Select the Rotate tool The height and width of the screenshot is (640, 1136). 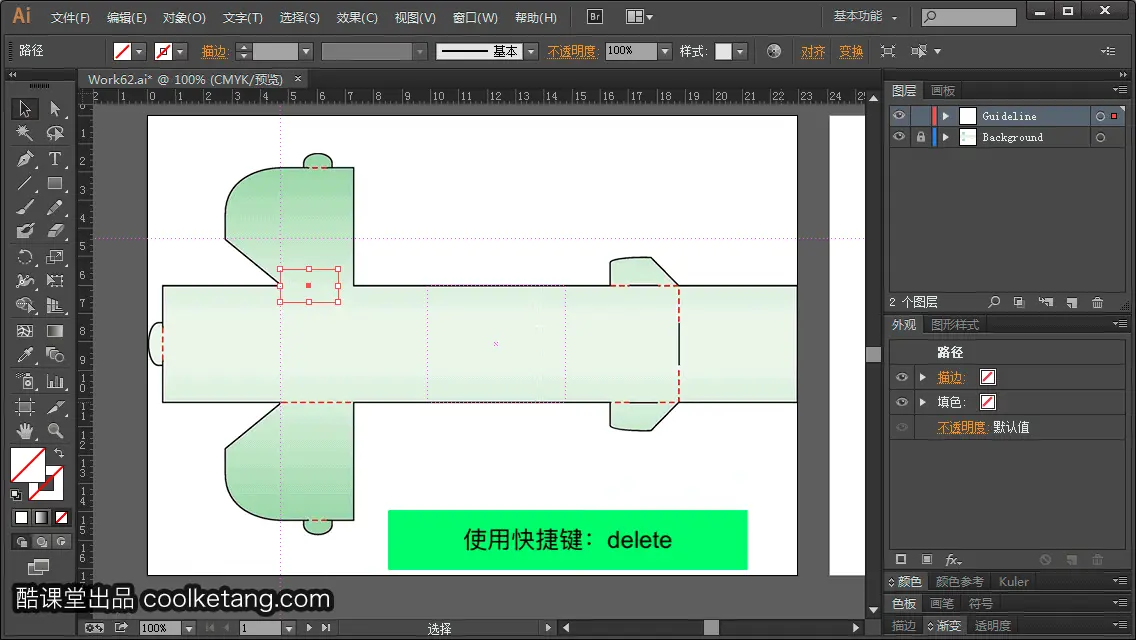[x=25, y=257]
